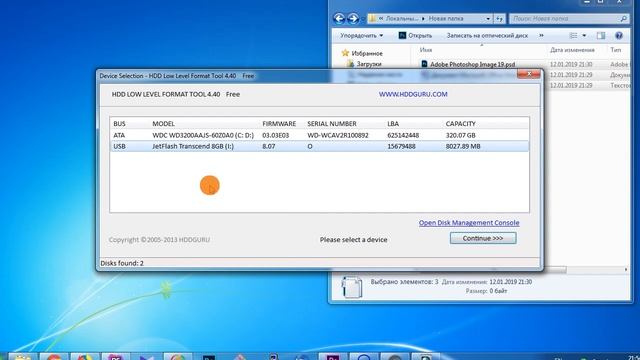Click the Disks found: 2 status text
The height and width of the screenshot is (360, 640).
point(122,263)
